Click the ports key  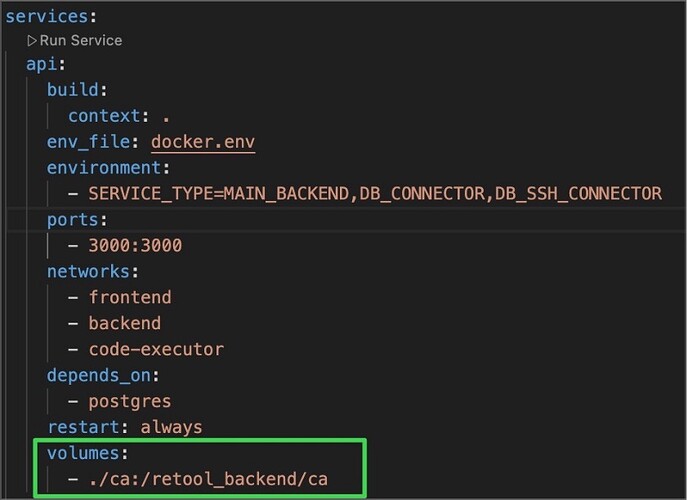tap(72, 219)
